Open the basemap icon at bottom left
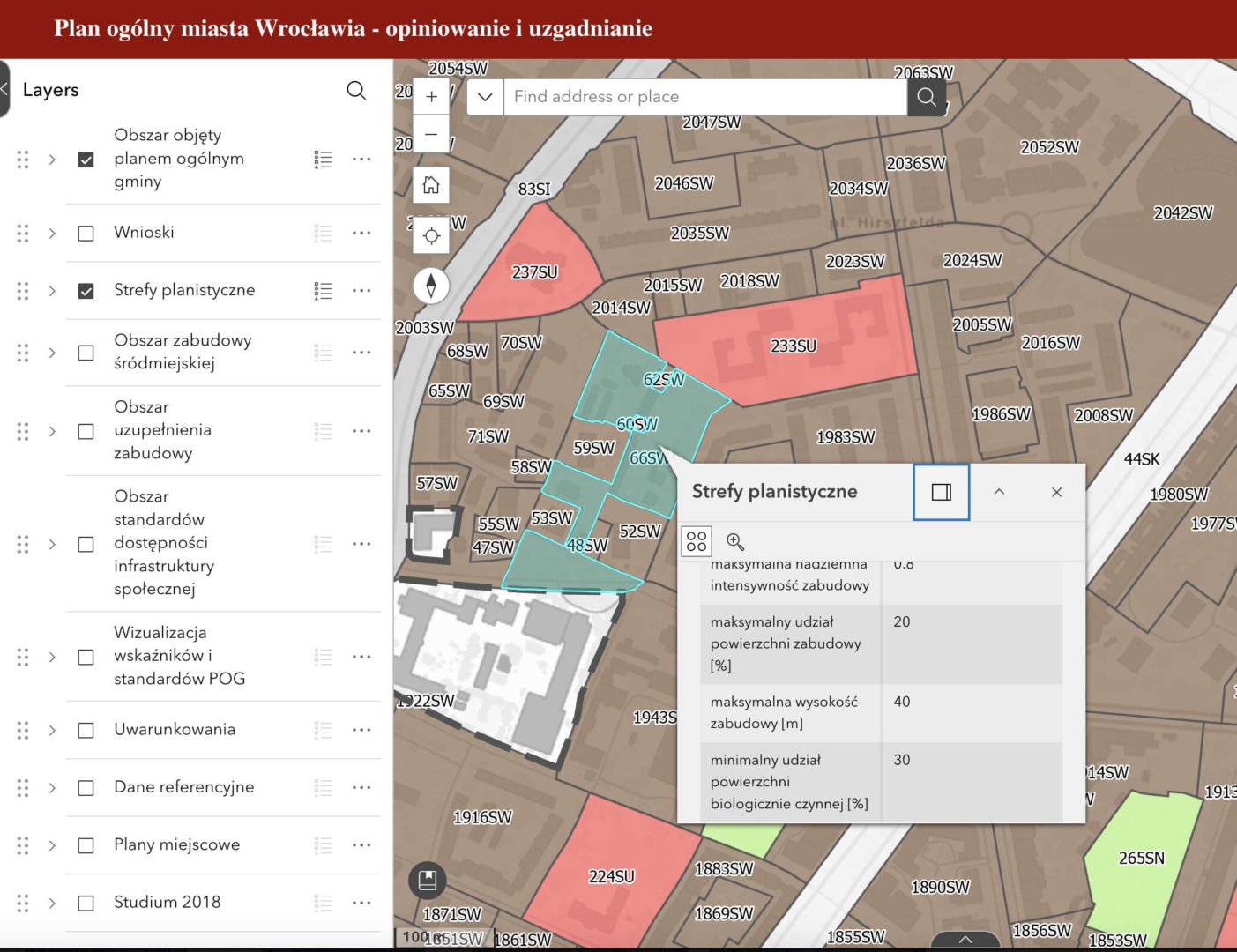 pos(428,881)
